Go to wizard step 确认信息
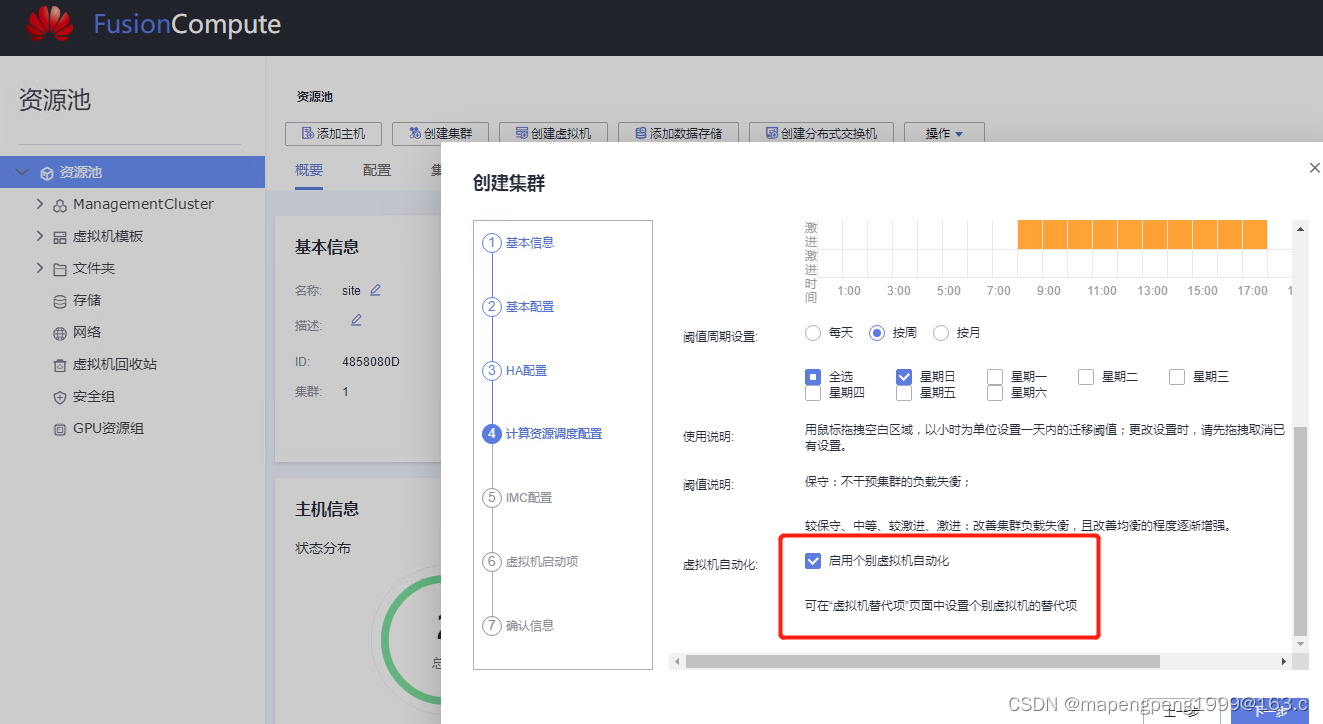The width and height of the screenshot is (1323, 724). pos(518,626)
